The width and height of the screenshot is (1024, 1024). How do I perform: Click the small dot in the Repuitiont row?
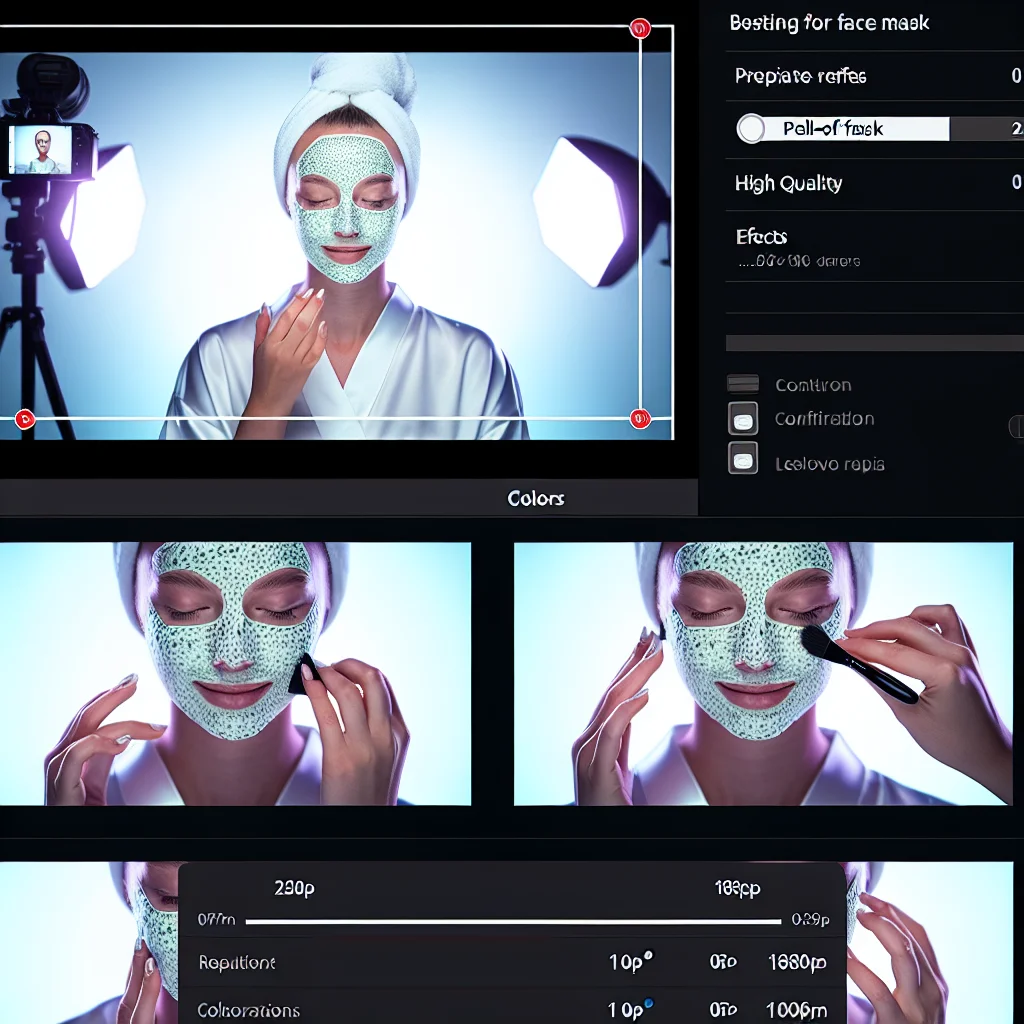pos(649,956)
